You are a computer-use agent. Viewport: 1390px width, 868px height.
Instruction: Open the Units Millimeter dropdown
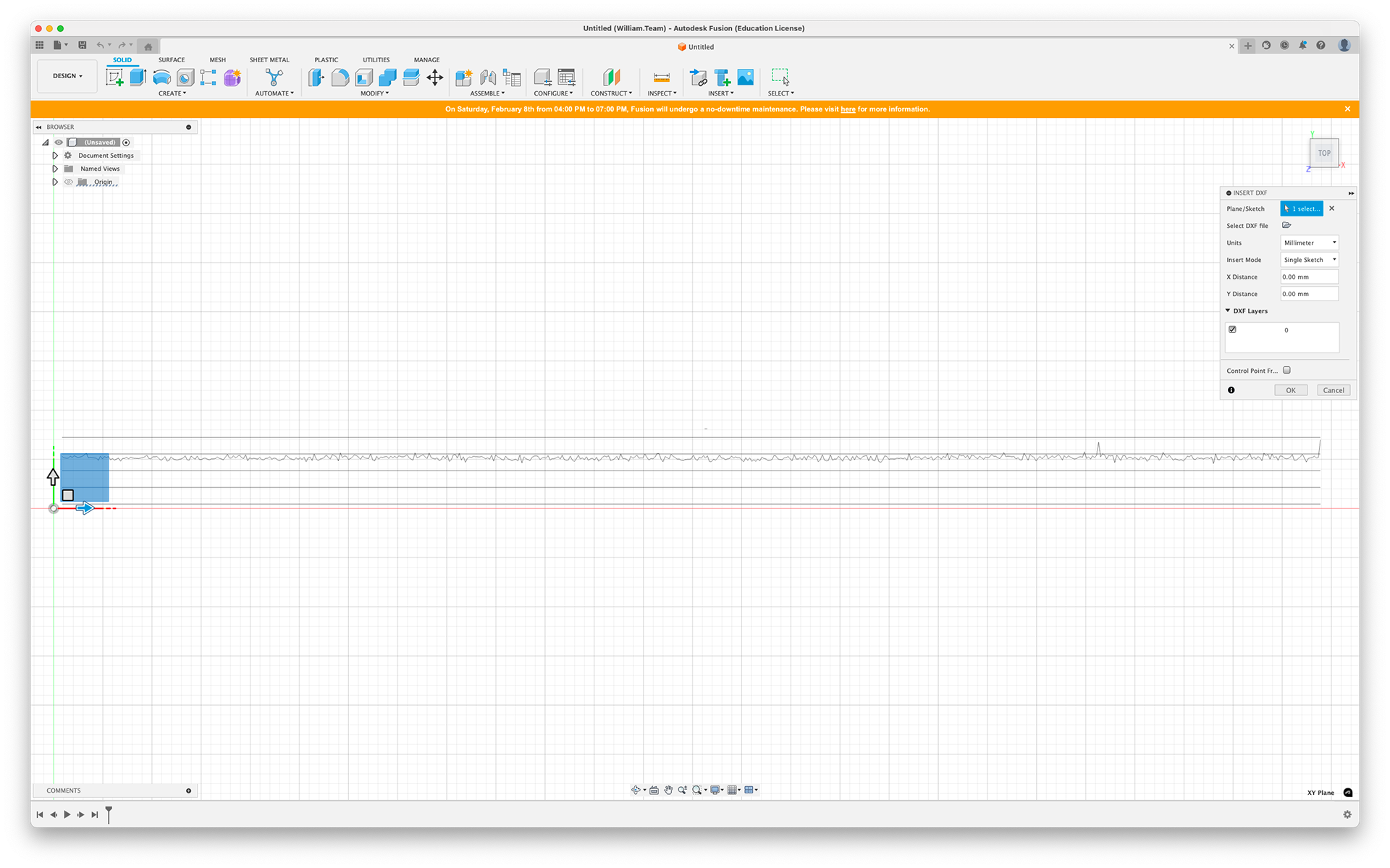[x=1309, y=243]
